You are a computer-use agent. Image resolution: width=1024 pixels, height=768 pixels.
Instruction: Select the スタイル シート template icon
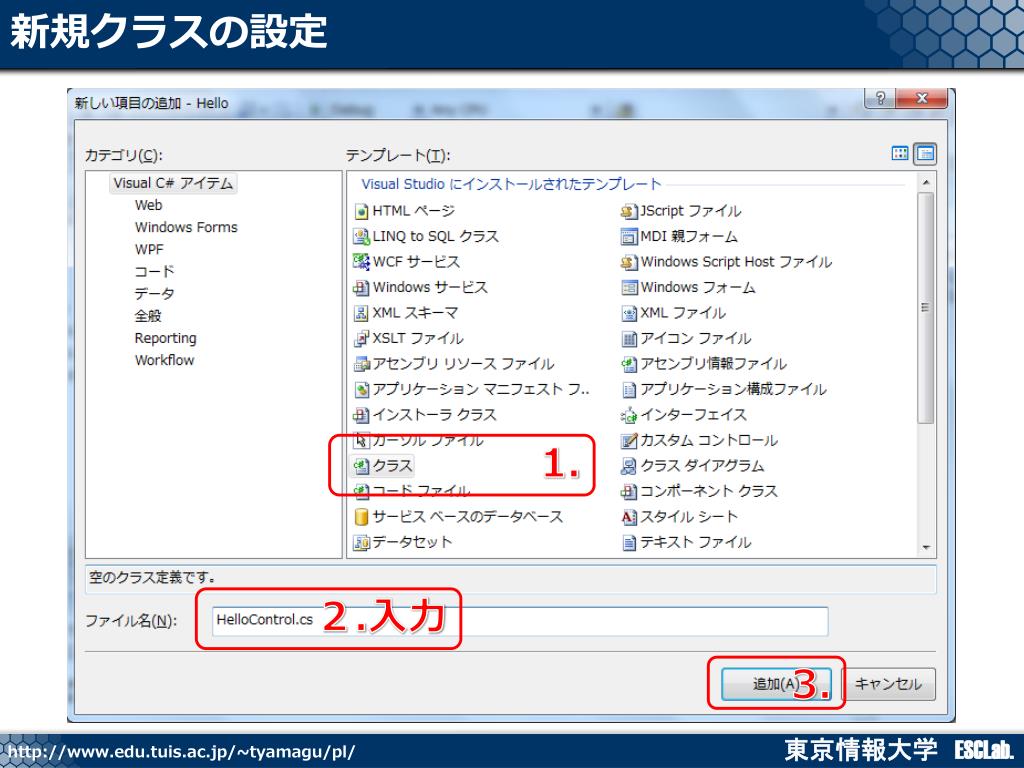(x=629, y=517)
